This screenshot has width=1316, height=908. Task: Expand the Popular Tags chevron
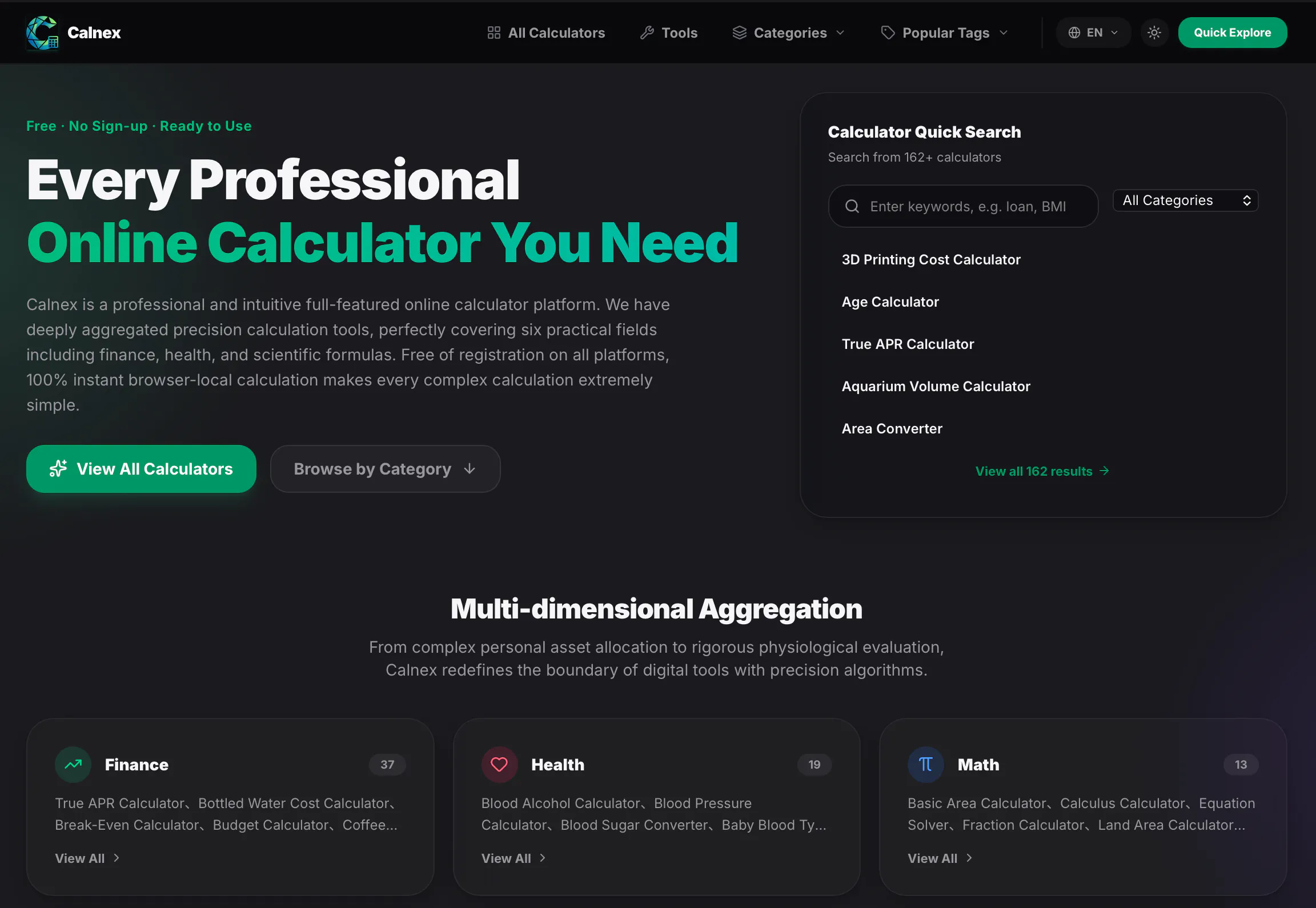point(1004,33)
